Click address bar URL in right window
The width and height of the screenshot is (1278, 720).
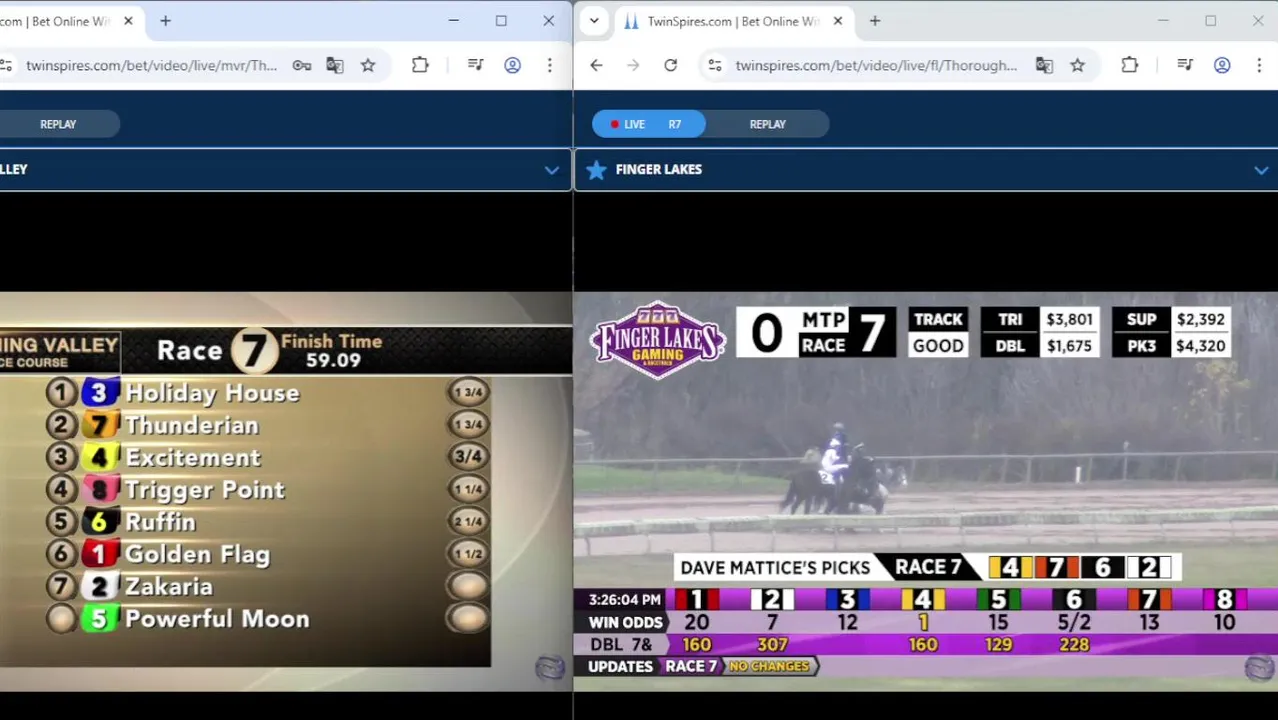point(876,65)
